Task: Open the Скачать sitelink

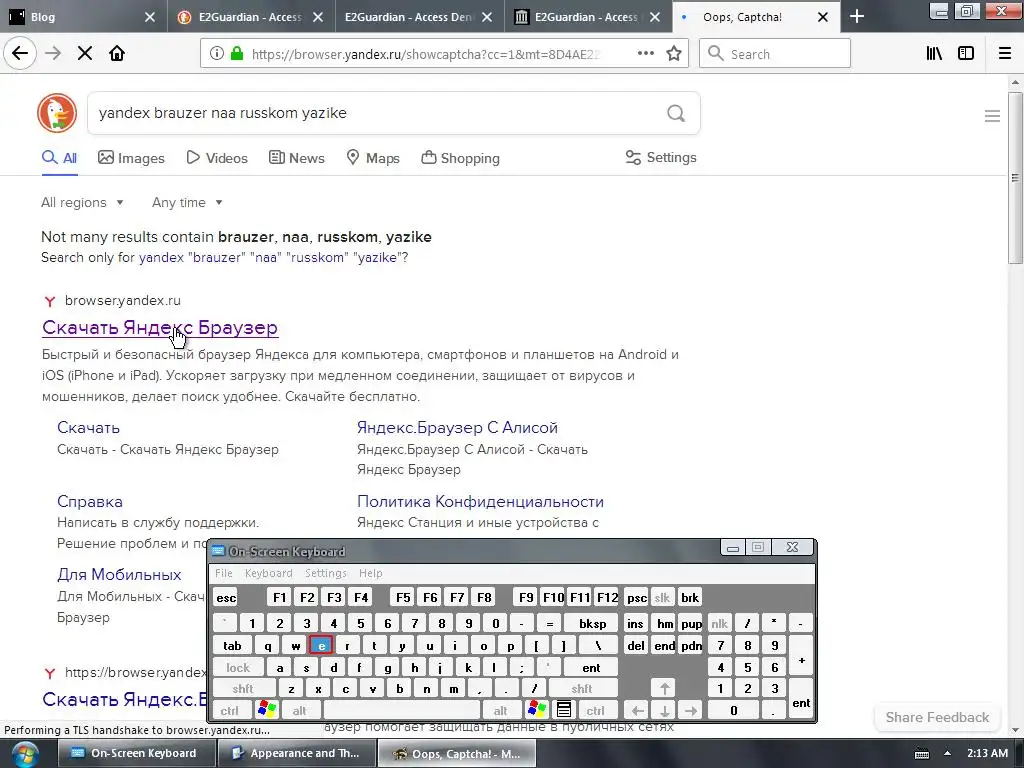Action: [x=88, y=428]
